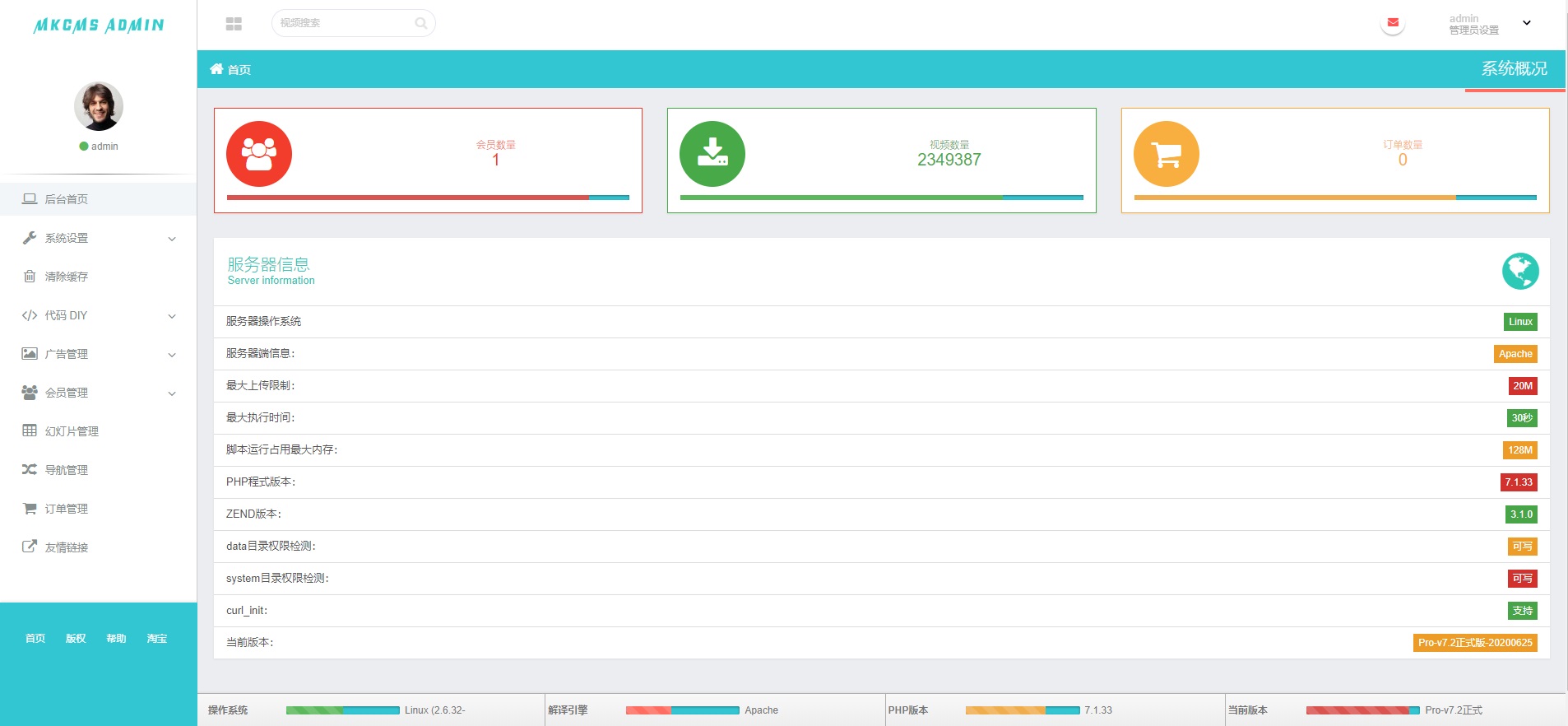Click the MKCMS ADMIN logo
The height and width of the screenshot is (726, 1568).
pos(99,26)
